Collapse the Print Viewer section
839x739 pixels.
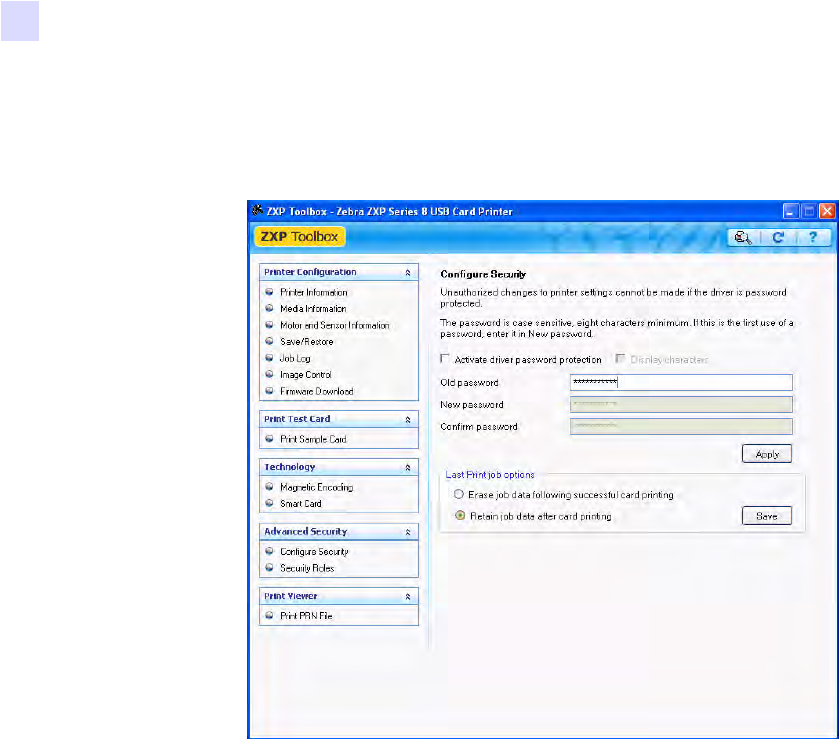[x=408, y=597]
